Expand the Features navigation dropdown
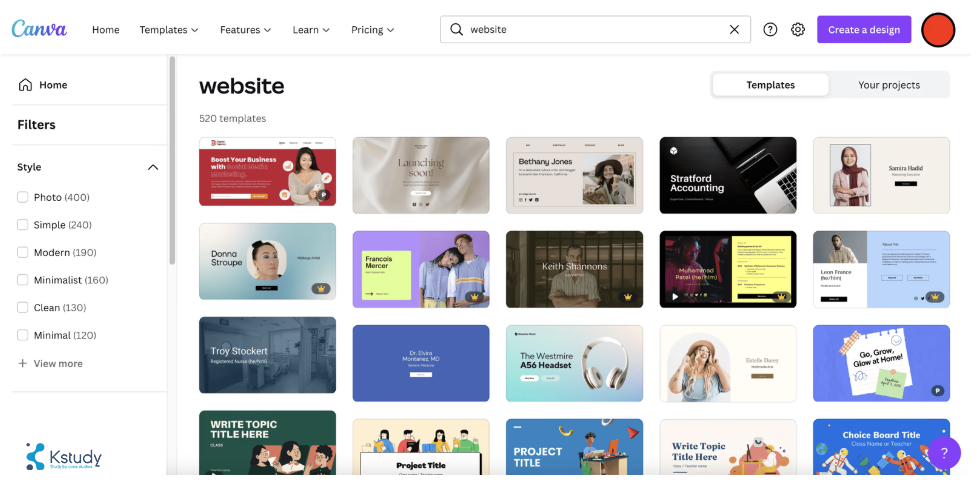Image resolution: width=977 pixels, height=497 pixels. (x=245, y=30)
